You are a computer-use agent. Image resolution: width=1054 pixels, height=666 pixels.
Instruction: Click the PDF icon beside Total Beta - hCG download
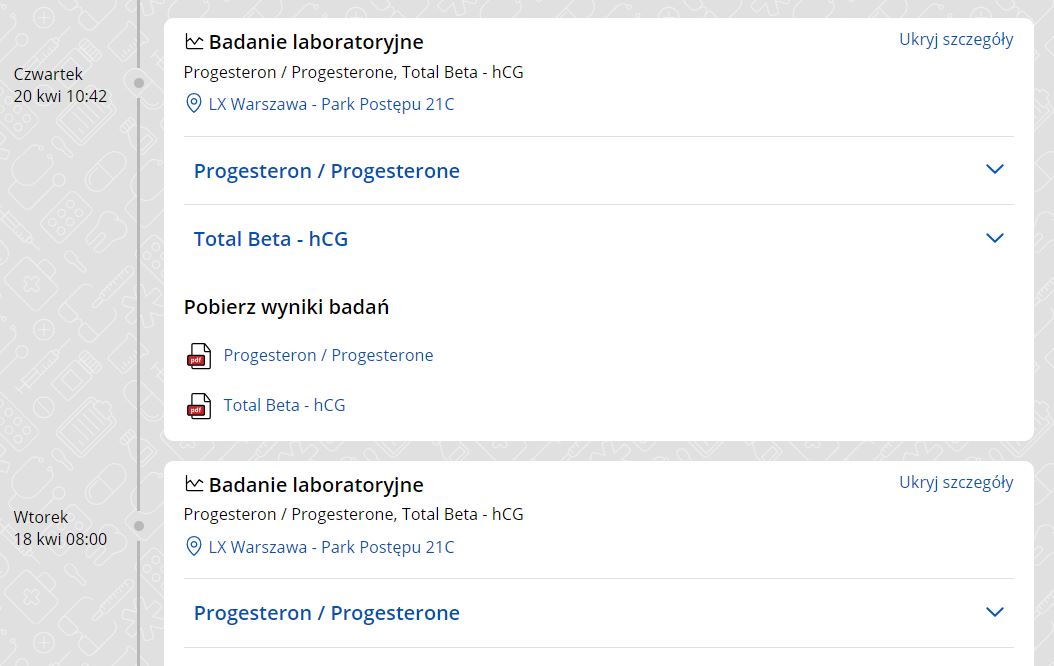pos(199,406)
